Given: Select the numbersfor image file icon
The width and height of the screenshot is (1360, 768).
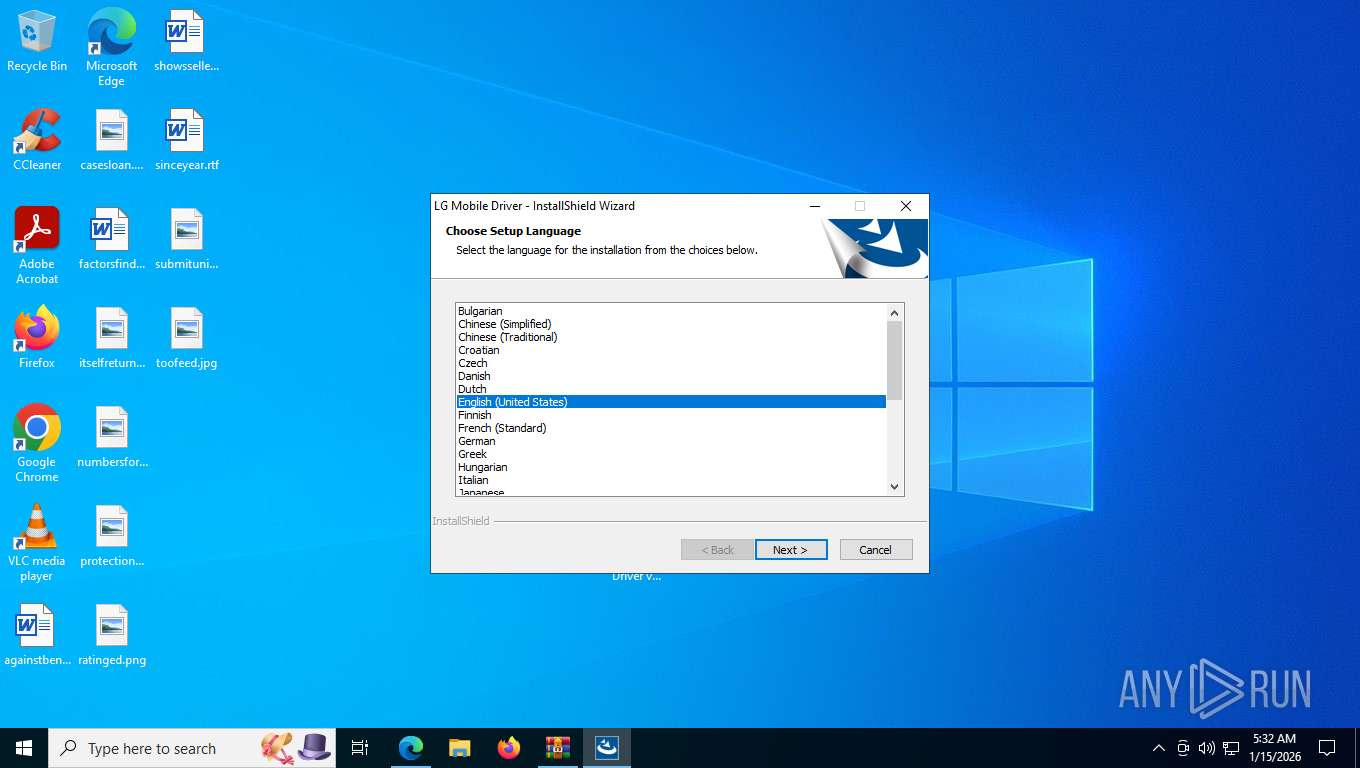Looking at the screenshot, I should 111,437.
